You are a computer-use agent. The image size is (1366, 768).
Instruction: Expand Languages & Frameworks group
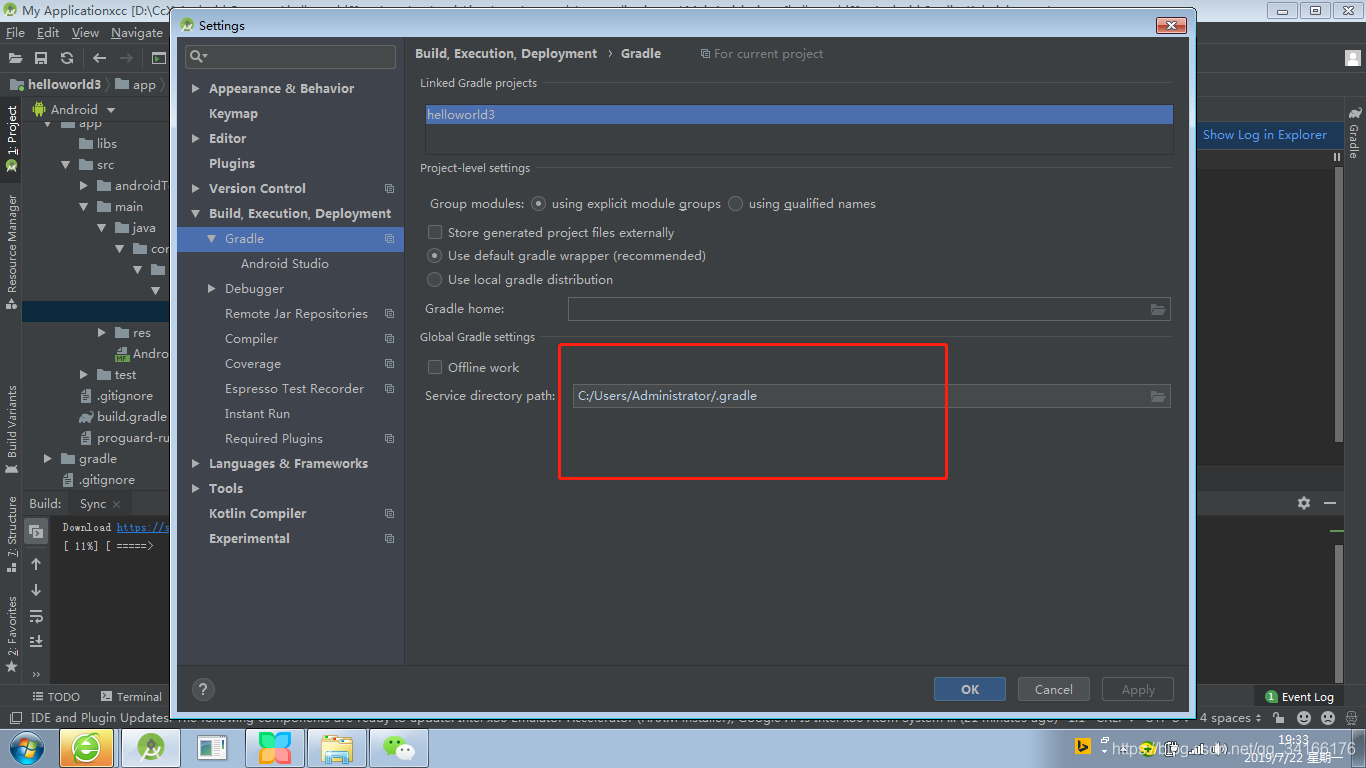coord(196,464)
